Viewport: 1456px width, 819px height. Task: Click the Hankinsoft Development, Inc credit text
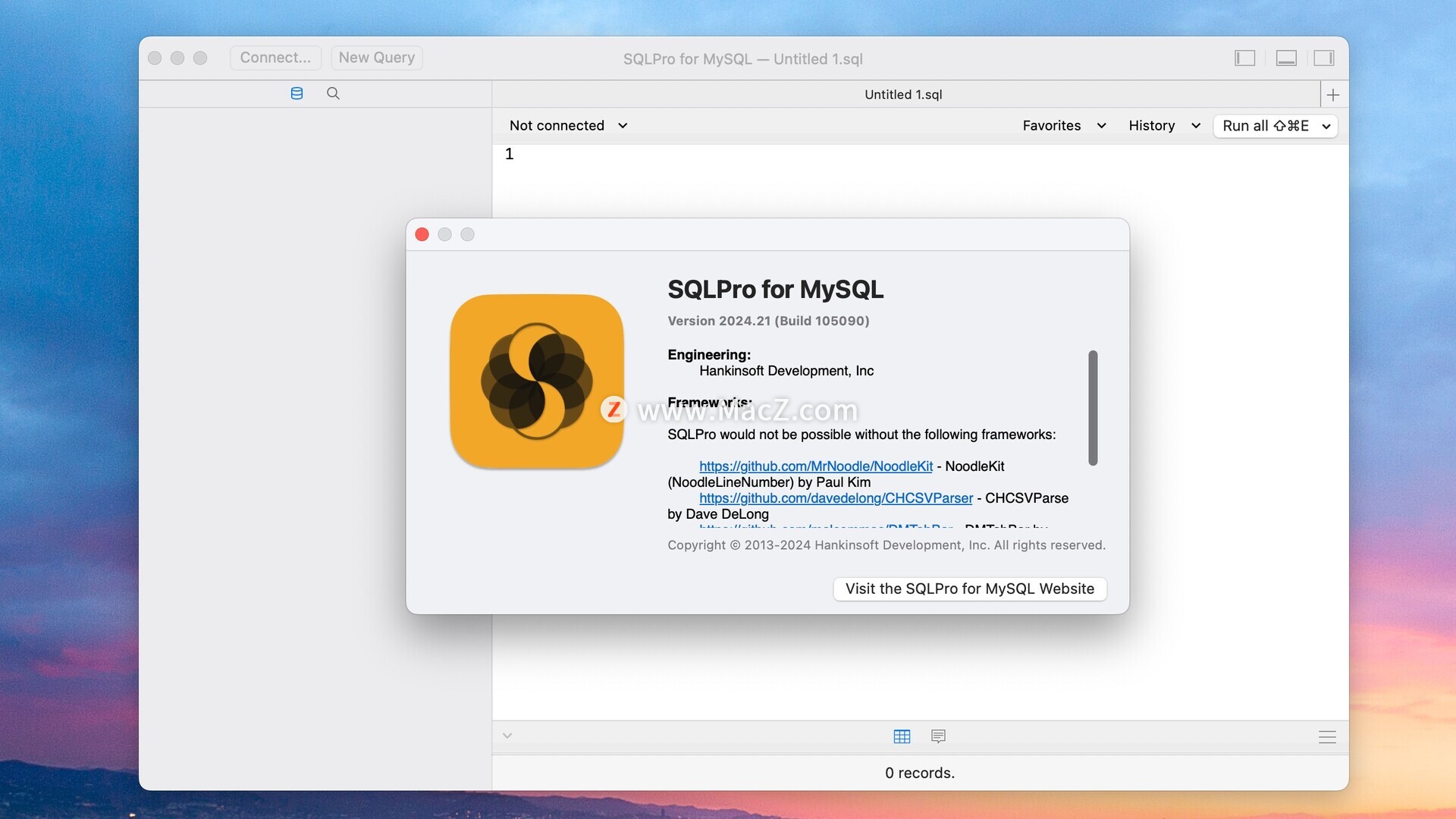(786, 371)
